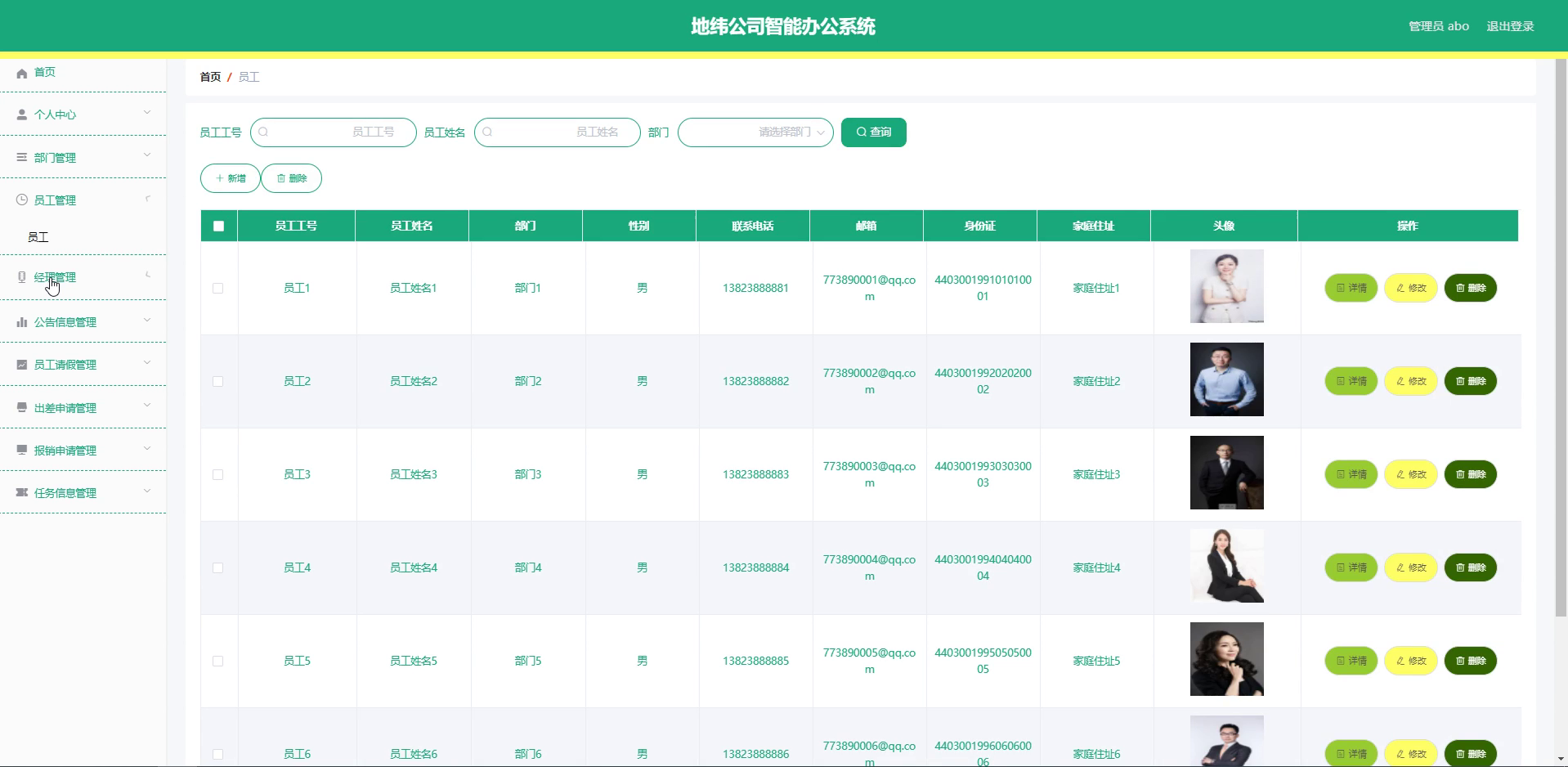
Task: Focus the 员工姓名 input field
Action: (x=558, y=132)
